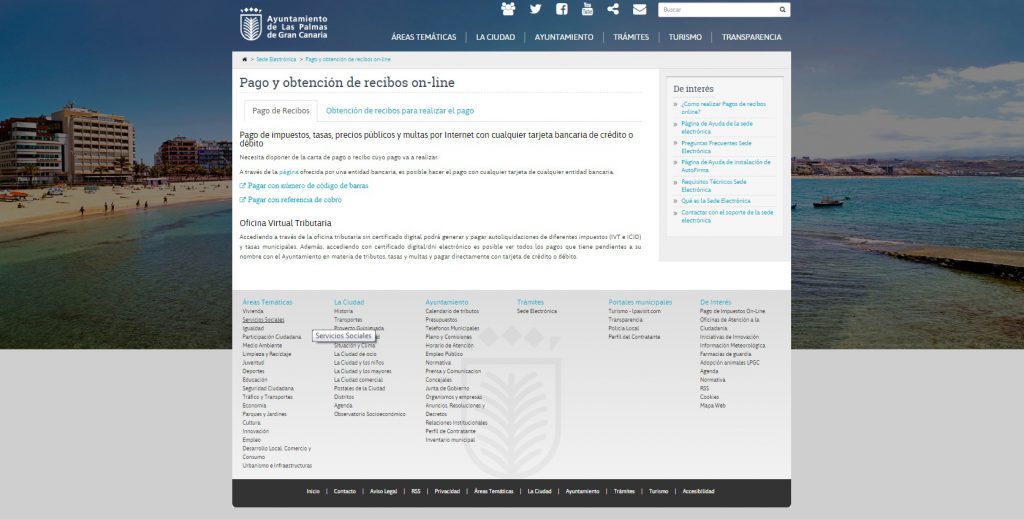Click inside the Buscar search field
This screenshot has width=1024, height=519.
pos(717,9)
